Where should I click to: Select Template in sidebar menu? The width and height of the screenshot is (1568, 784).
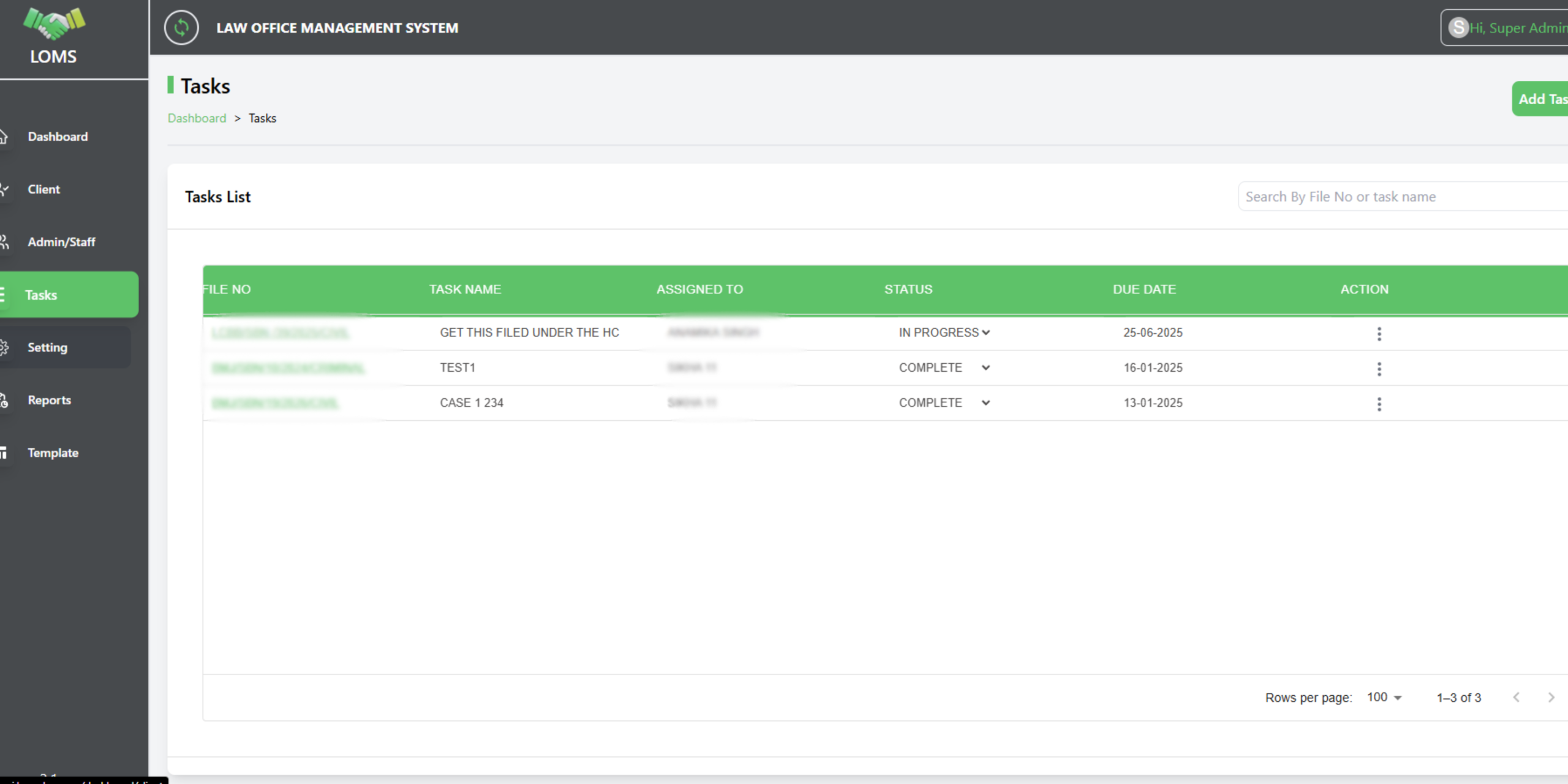(x=53, y=453)
